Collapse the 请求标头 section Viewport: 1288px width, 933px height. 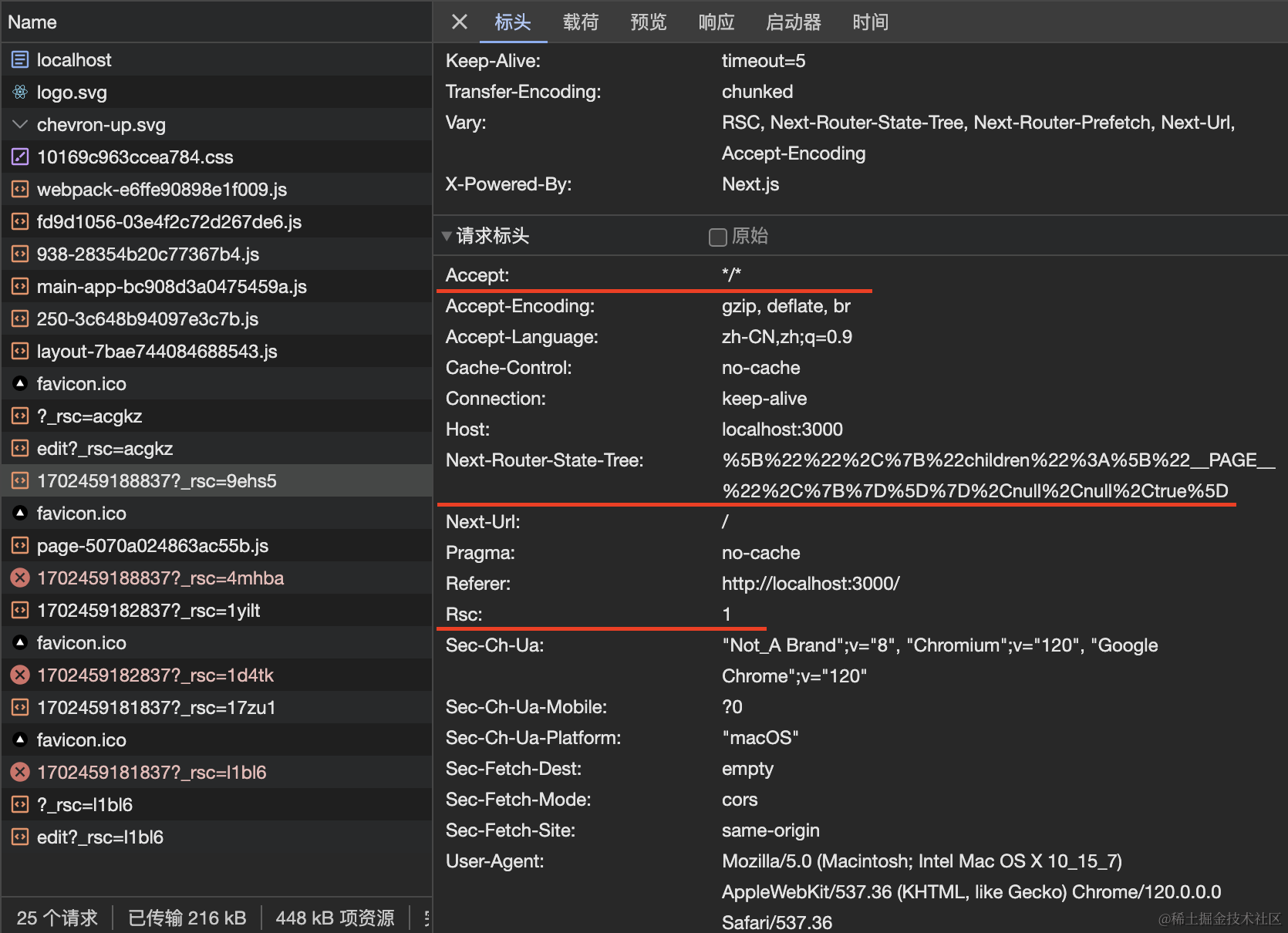(447, 236)
